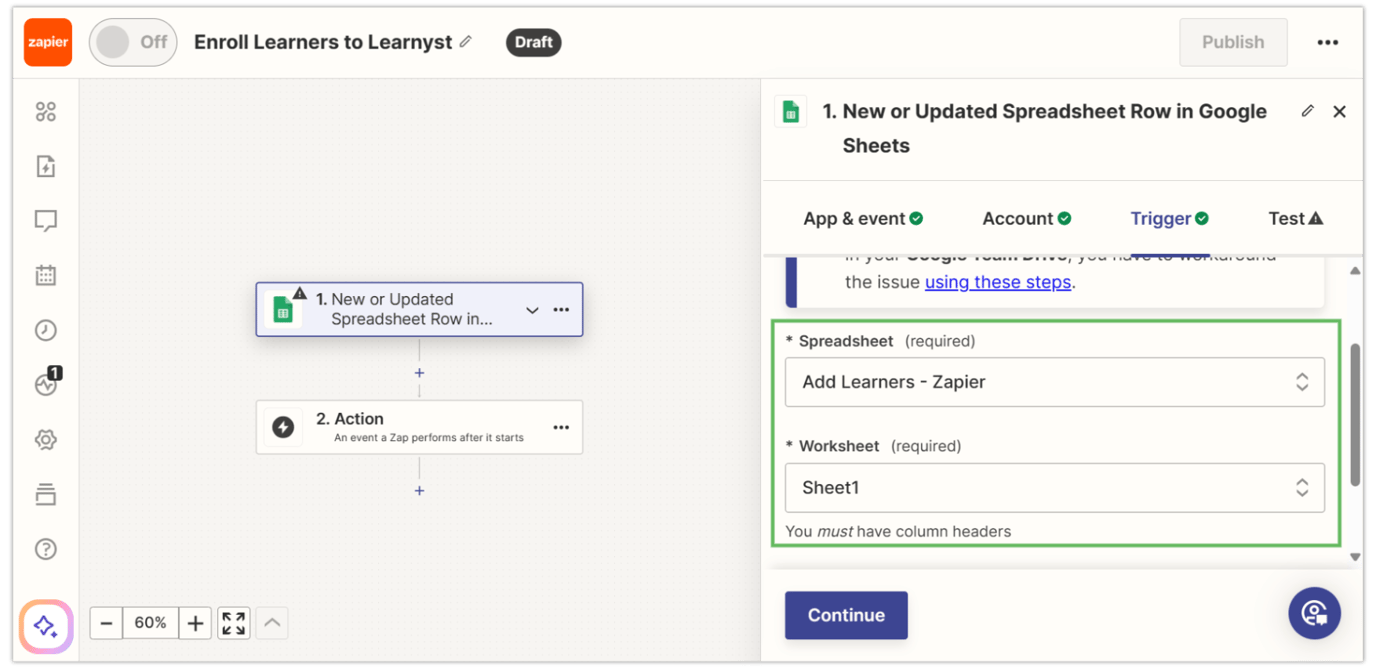View Zap history via clock icon

(45, 330)
